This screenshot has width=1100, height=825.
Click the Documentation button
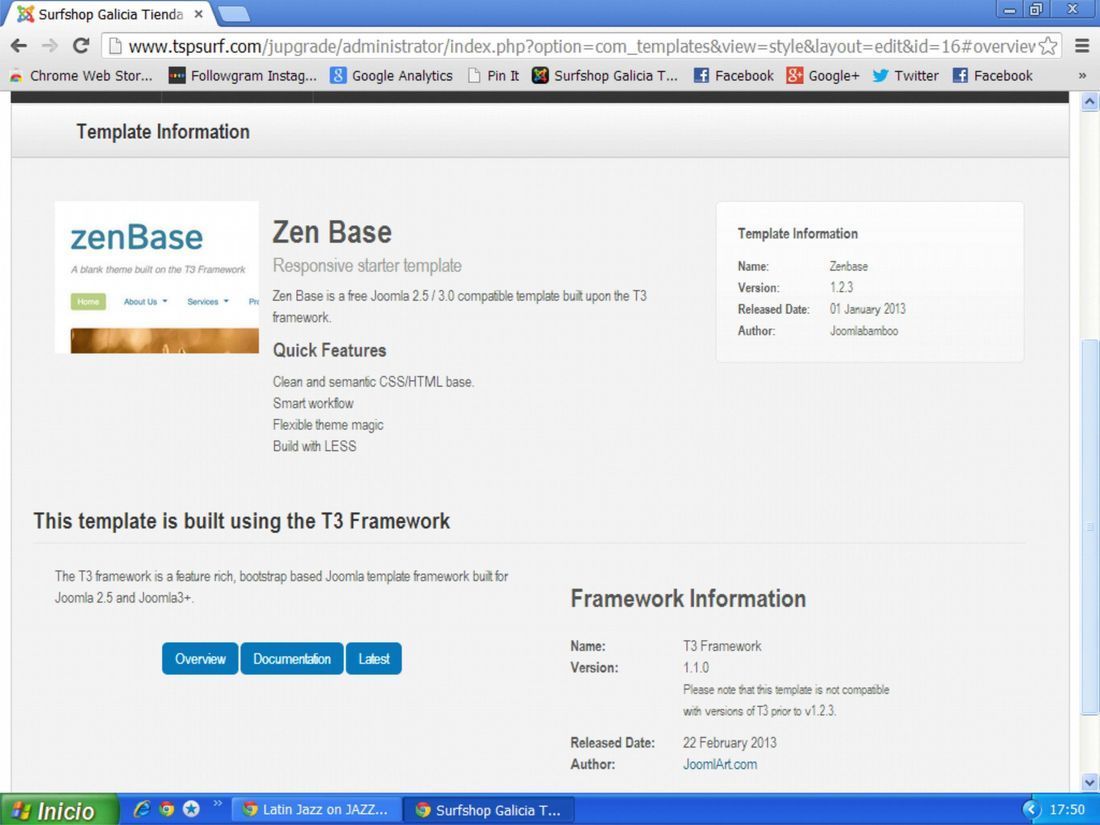(292, 659)
